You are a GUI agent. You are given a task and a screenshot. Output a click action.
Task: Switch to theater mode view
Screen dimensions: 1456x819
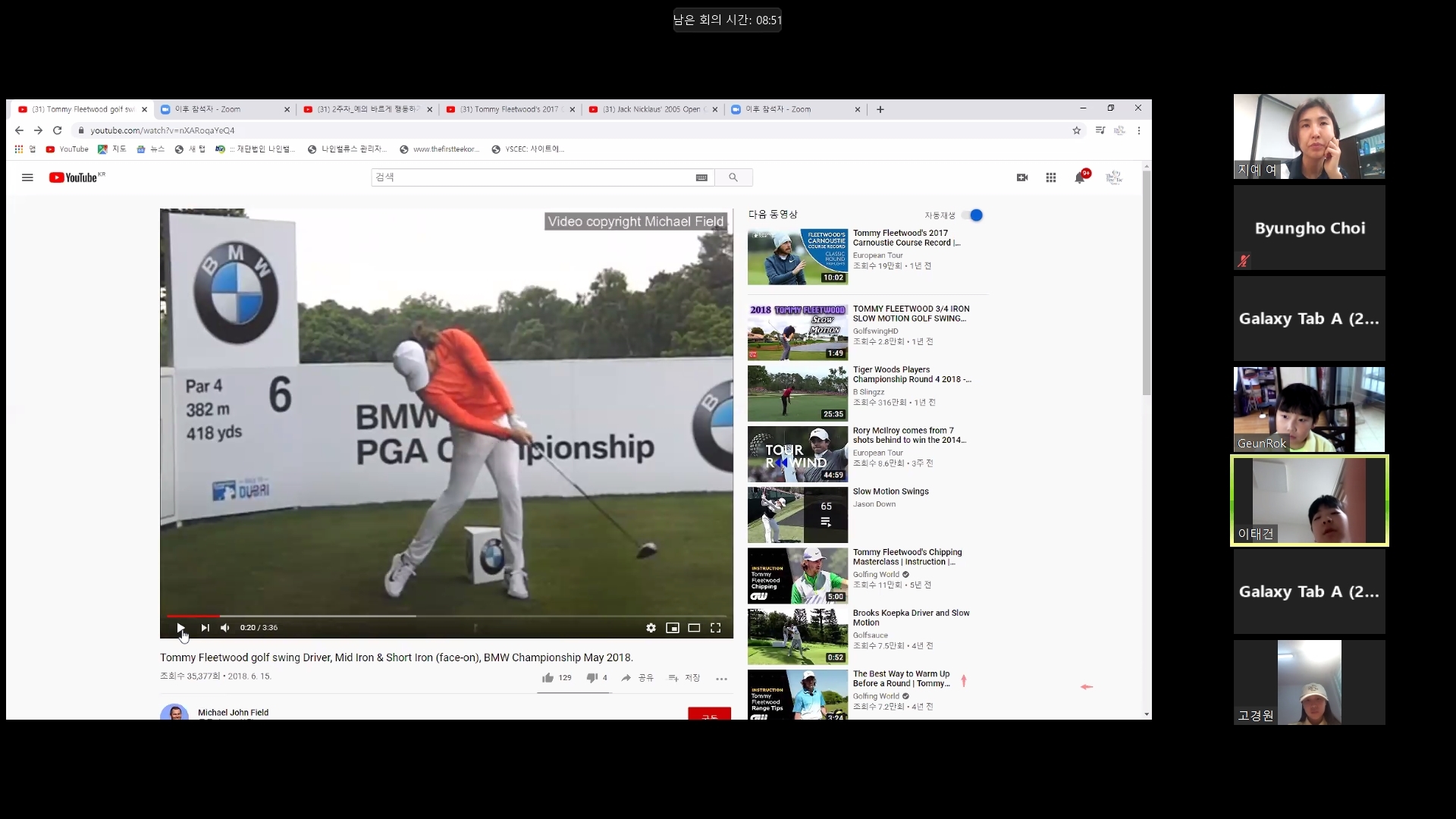point(694,628)
